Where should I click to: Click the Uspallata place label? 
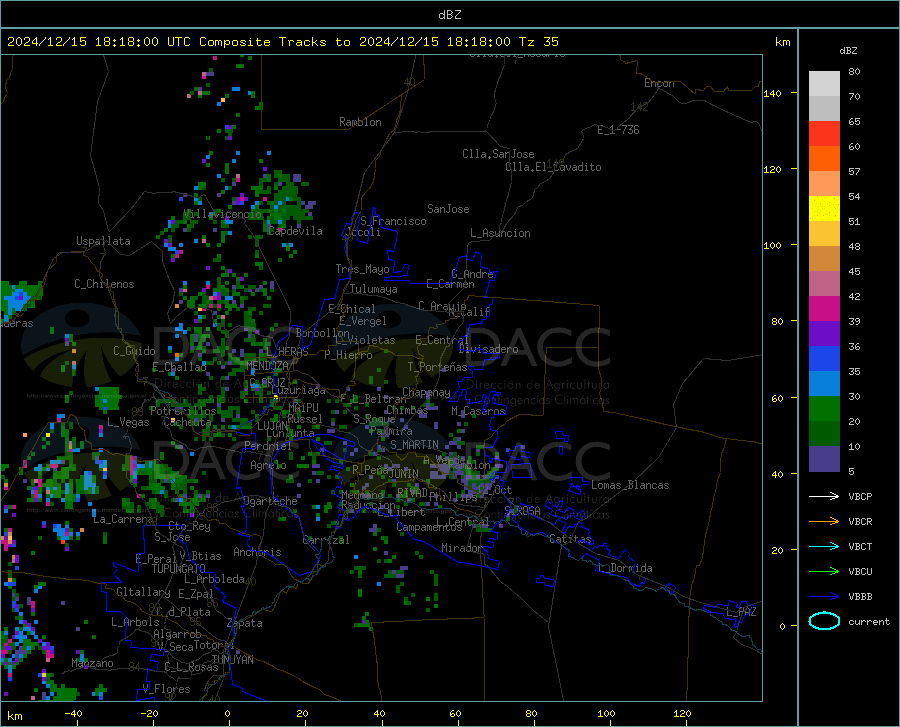click(103, 241)
